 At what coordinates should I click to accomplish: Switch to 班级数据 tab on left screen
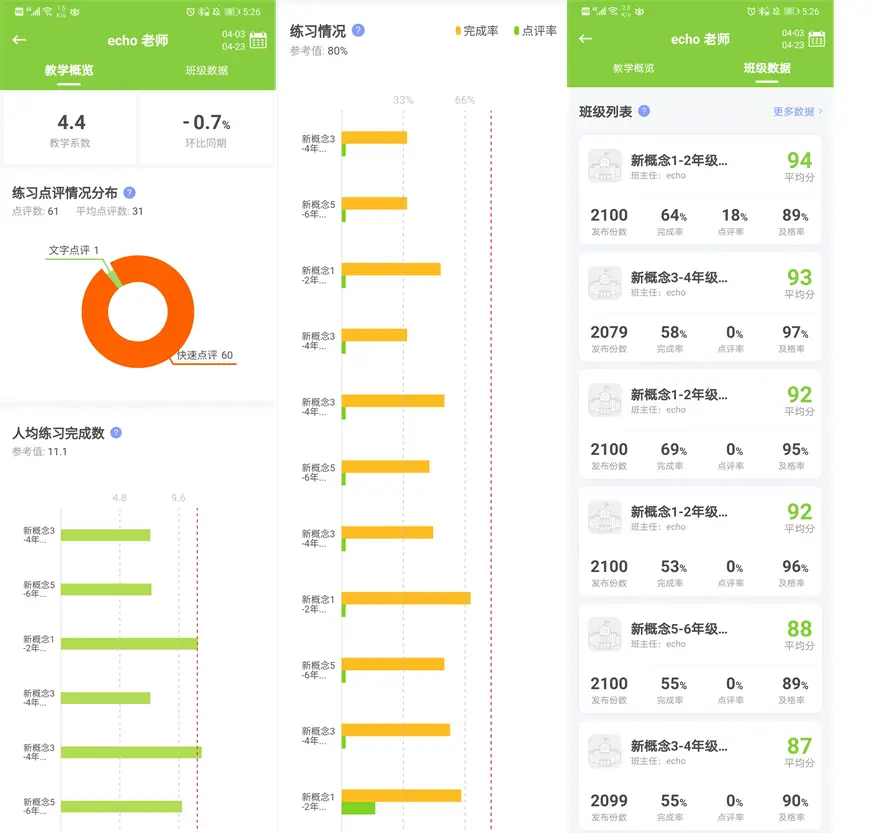[x=207, y=70]
